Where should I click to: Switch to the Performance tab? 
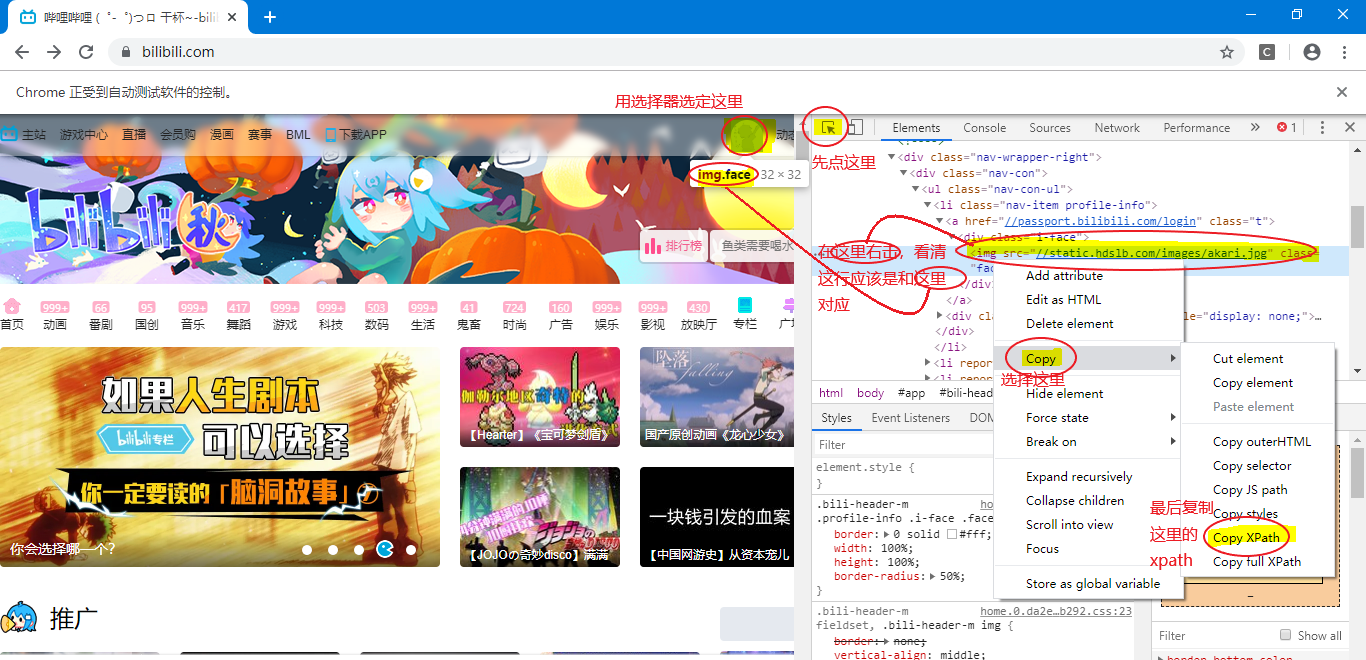[1197, 128]
